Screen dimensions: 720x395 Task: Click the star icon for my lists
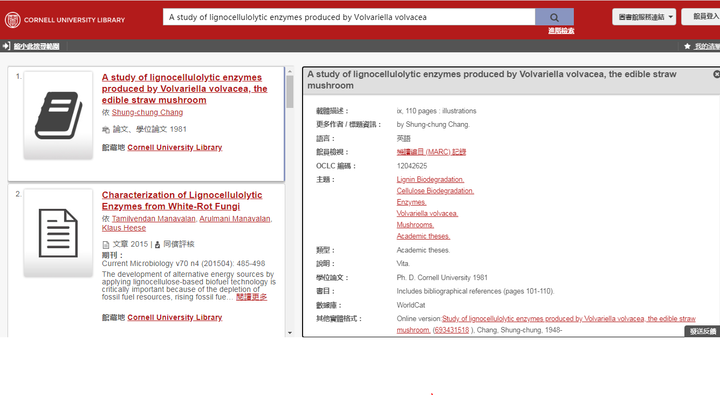click(x=687, y=46)
